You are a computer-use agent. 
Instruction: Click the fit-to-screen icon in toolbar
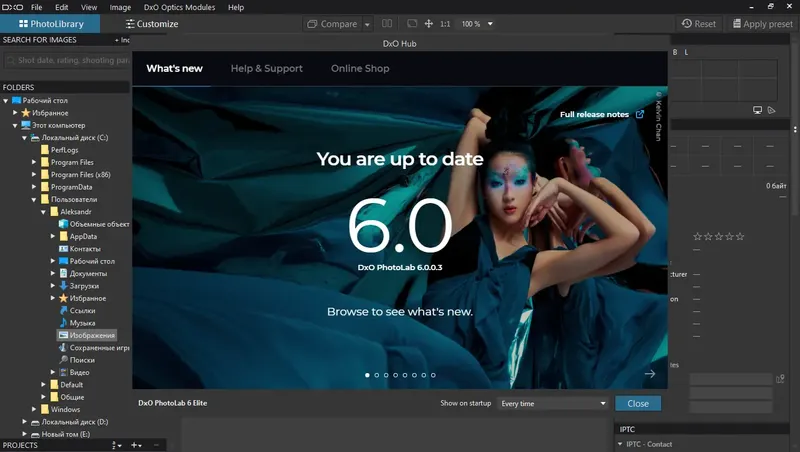point(412,23)
